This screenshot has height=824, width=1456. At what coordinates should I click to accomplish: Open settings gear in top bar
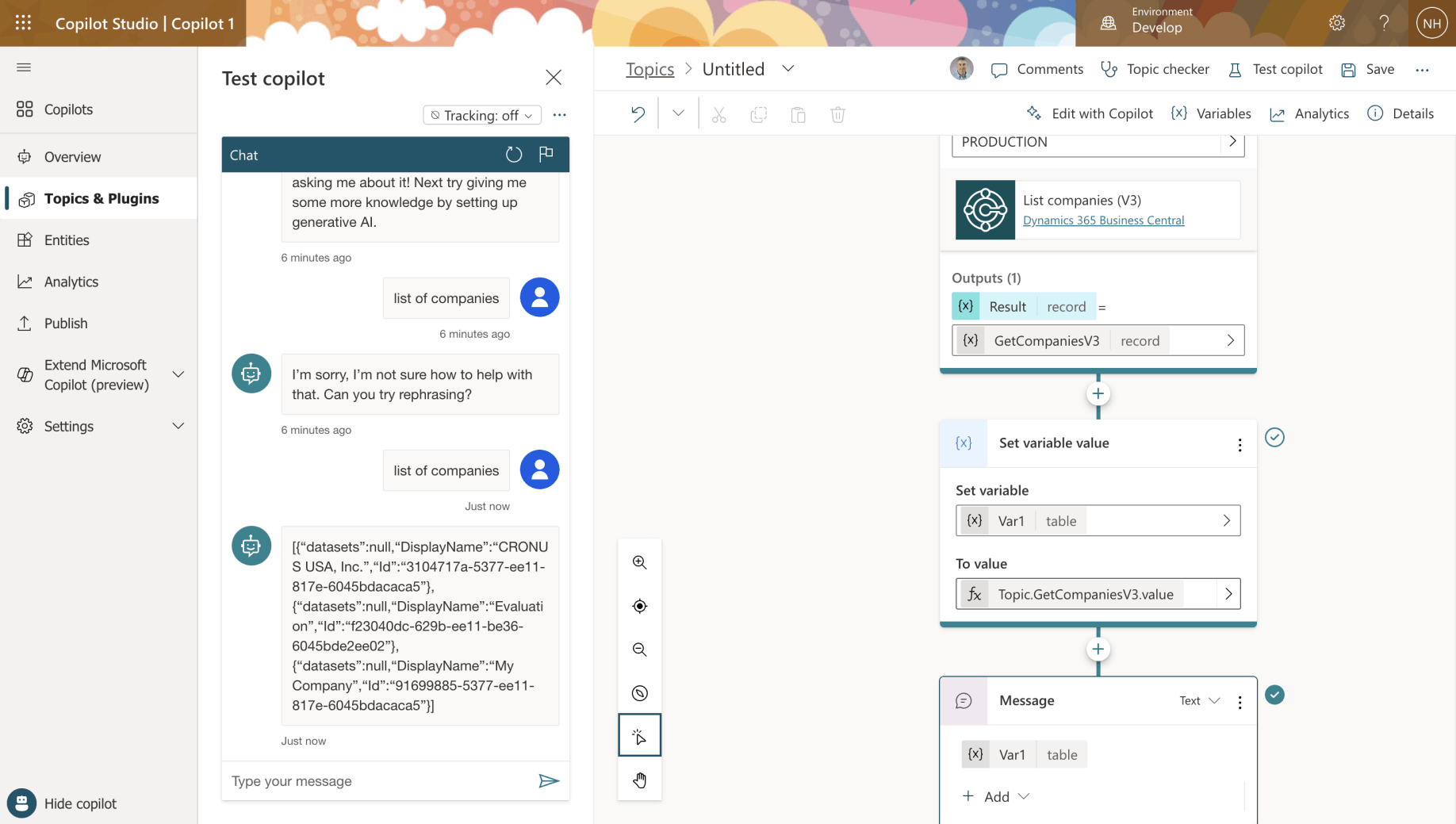tap(1337, 23)
